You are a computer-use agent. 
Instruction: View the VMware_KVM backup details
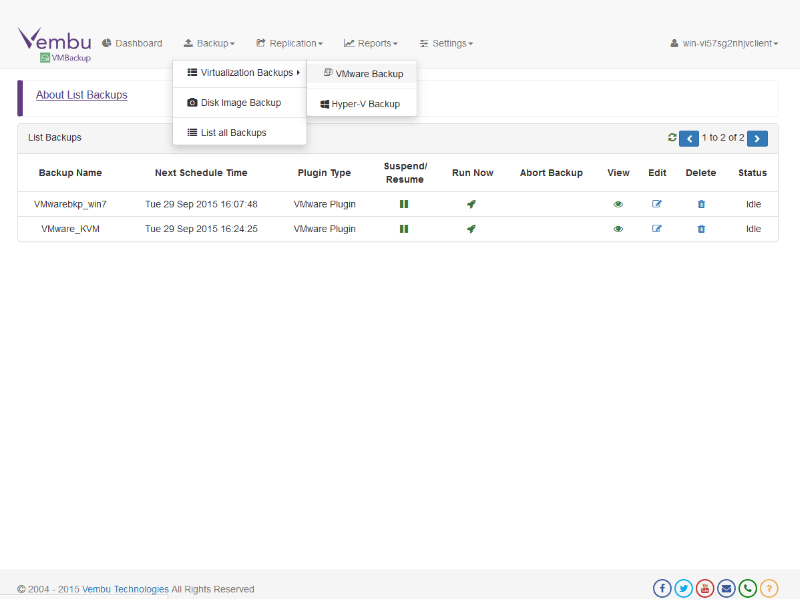coord(618,229)
